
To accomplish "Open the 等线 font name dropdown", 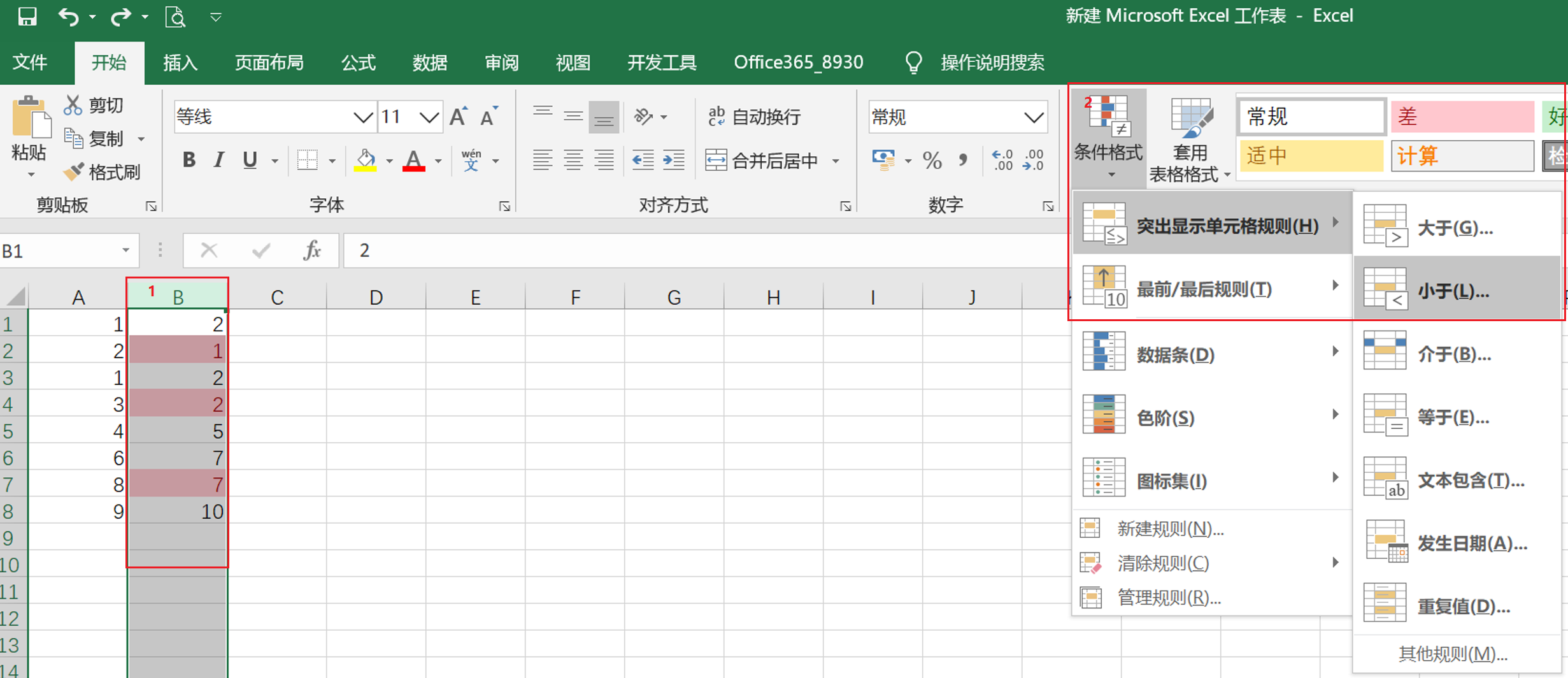I will (363, 117).
